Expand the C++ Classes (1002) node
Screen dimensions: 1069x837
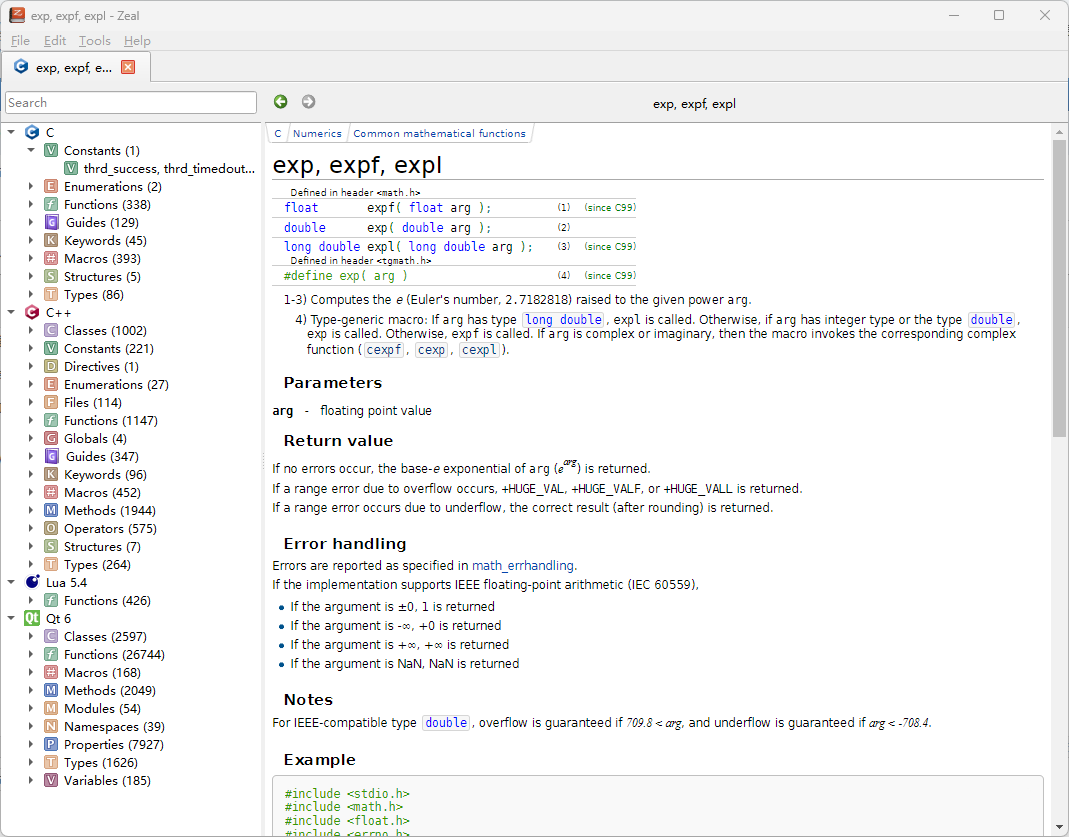[31, 330]
